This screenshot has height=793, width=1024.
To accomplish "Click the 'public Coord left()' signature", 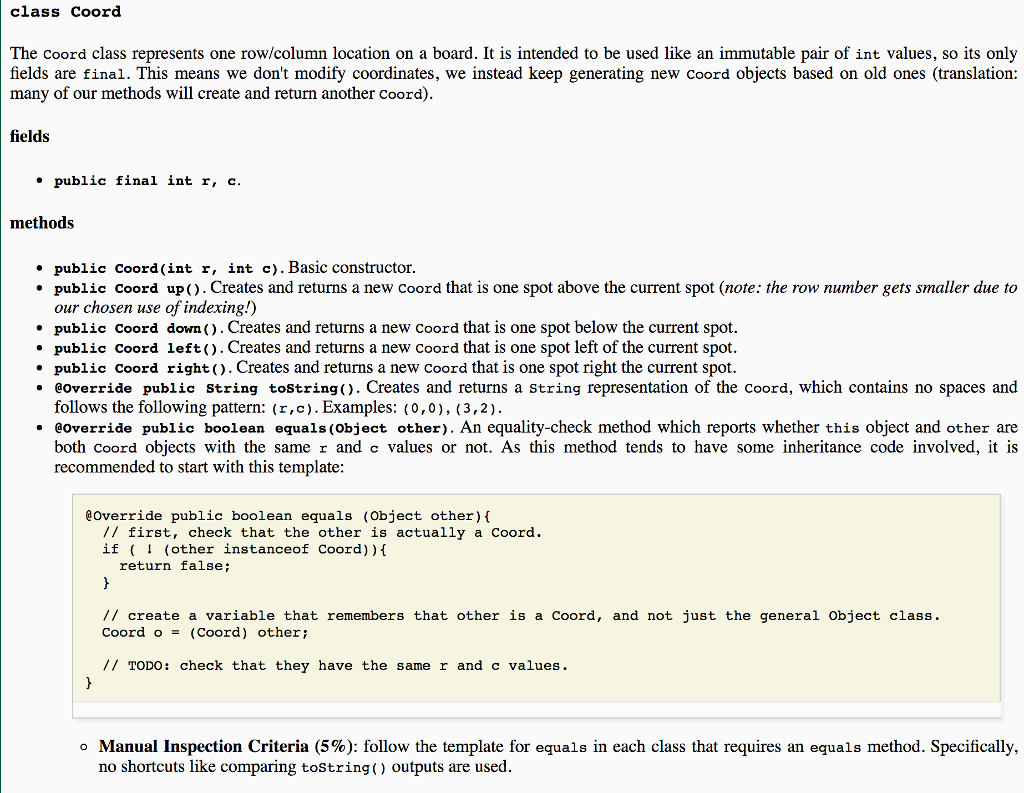I will (x=138, y=349).
